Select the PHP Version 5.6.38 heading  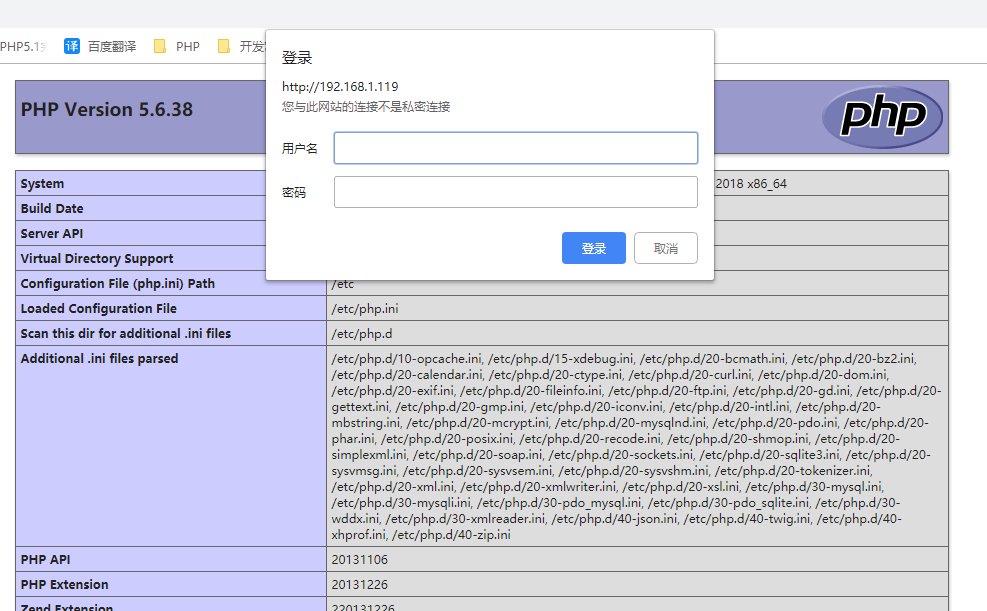(107, 109)
